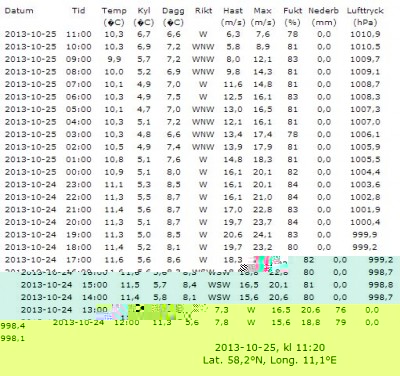
Task: Click timestamp 2013-10-25, kl 11:20
Action: coord(270,348)
